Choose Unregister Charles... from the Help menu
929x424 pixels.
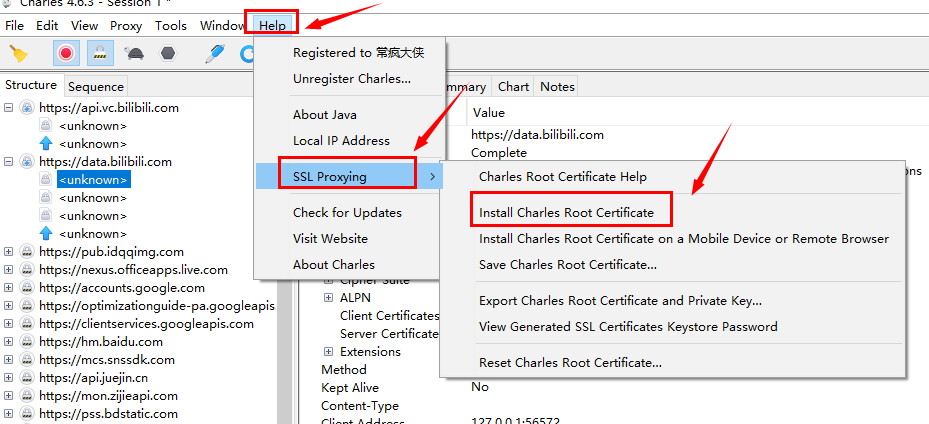pos(352,79)
